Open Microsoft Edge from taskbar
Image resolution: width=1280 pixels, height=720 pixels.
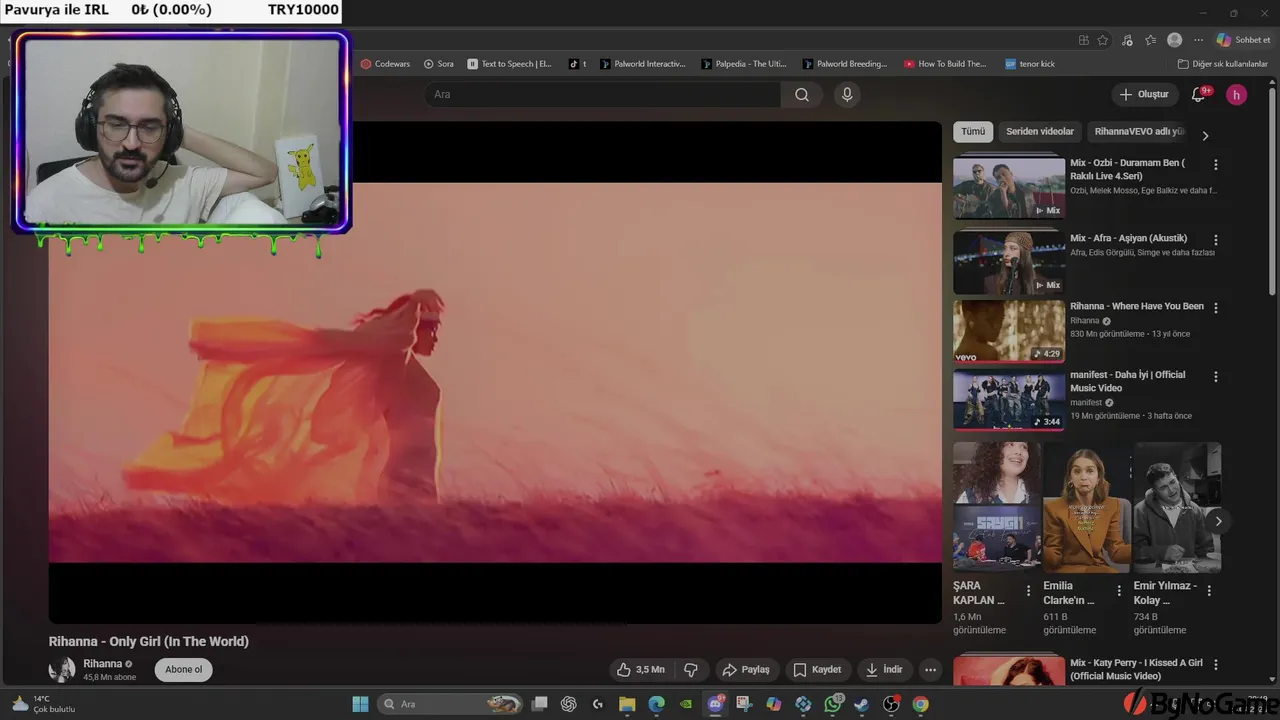click(x=656, y=704)
